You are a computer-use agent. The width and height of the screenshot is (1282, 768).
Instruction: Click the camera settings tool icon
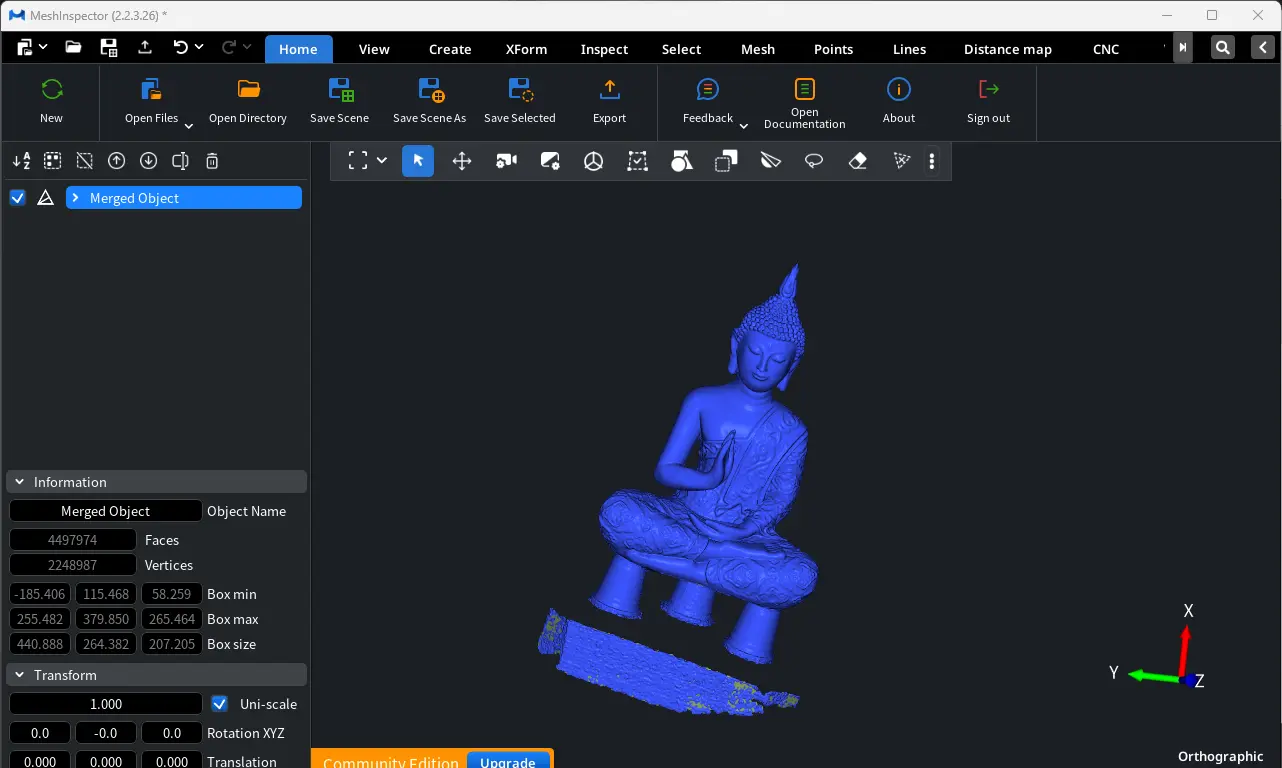tap(506, 161)
